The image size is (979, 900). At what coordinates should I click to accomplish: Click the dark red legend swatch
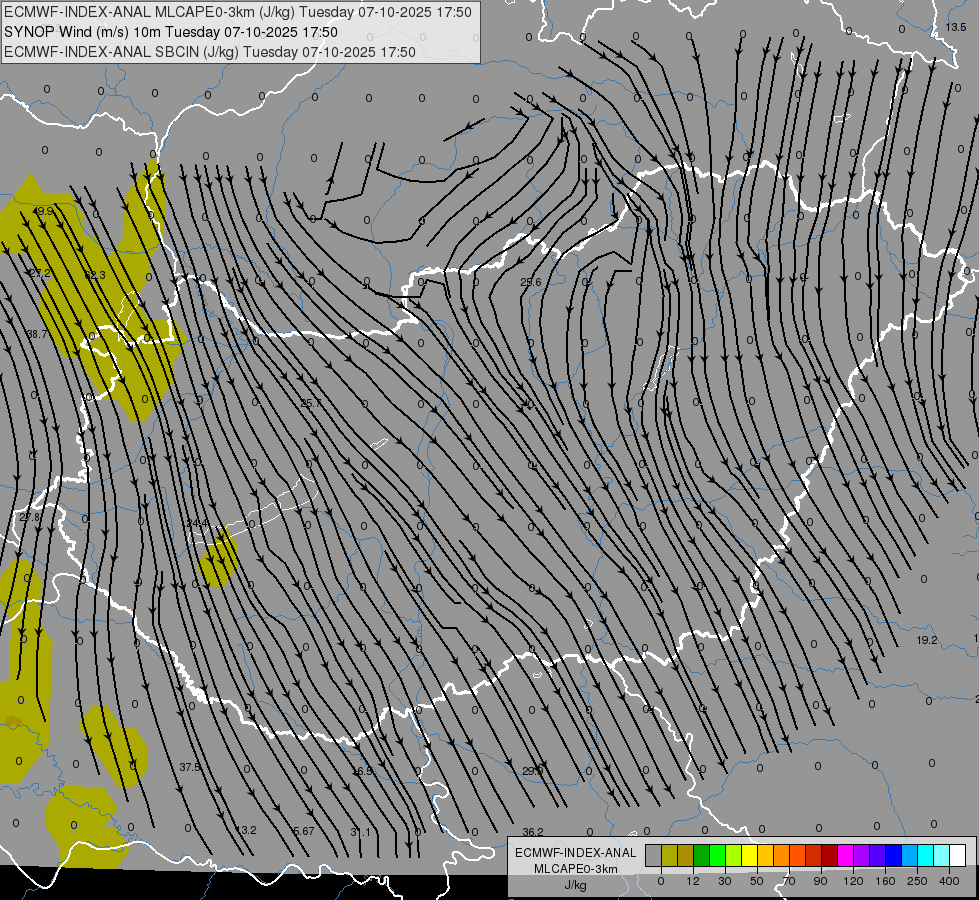(829, 855)
